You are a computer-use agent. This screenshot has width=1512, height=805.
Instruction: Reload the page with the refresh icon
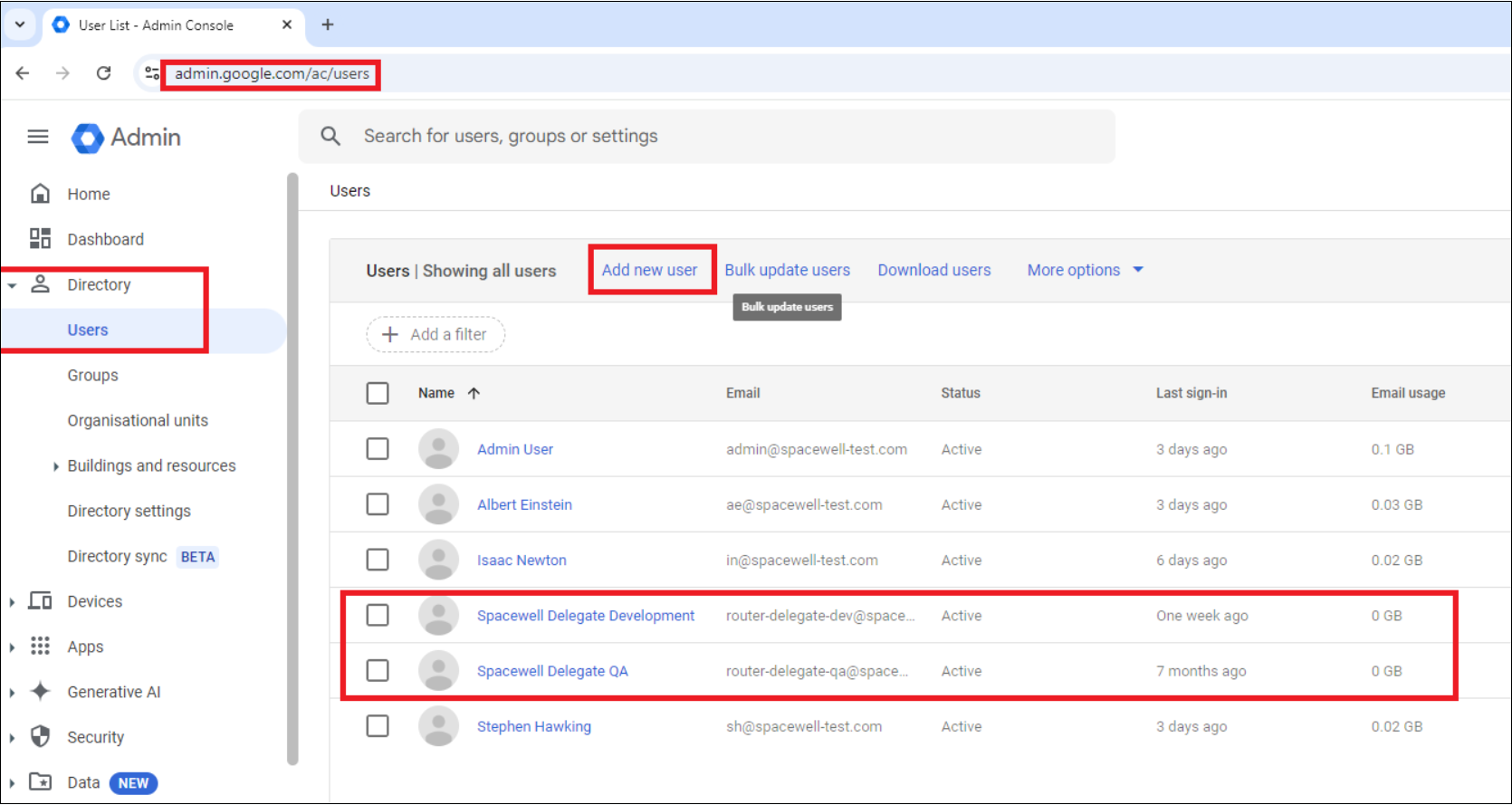104,73
